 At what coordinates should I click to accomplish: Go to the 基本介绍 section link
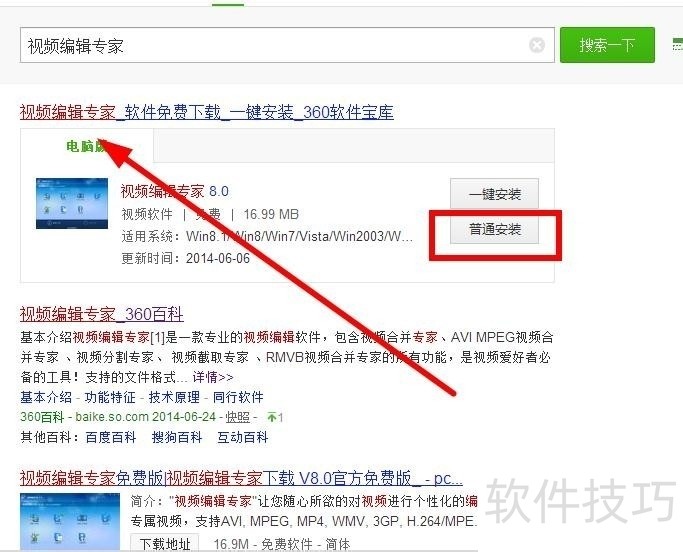(x=46, y=397)
